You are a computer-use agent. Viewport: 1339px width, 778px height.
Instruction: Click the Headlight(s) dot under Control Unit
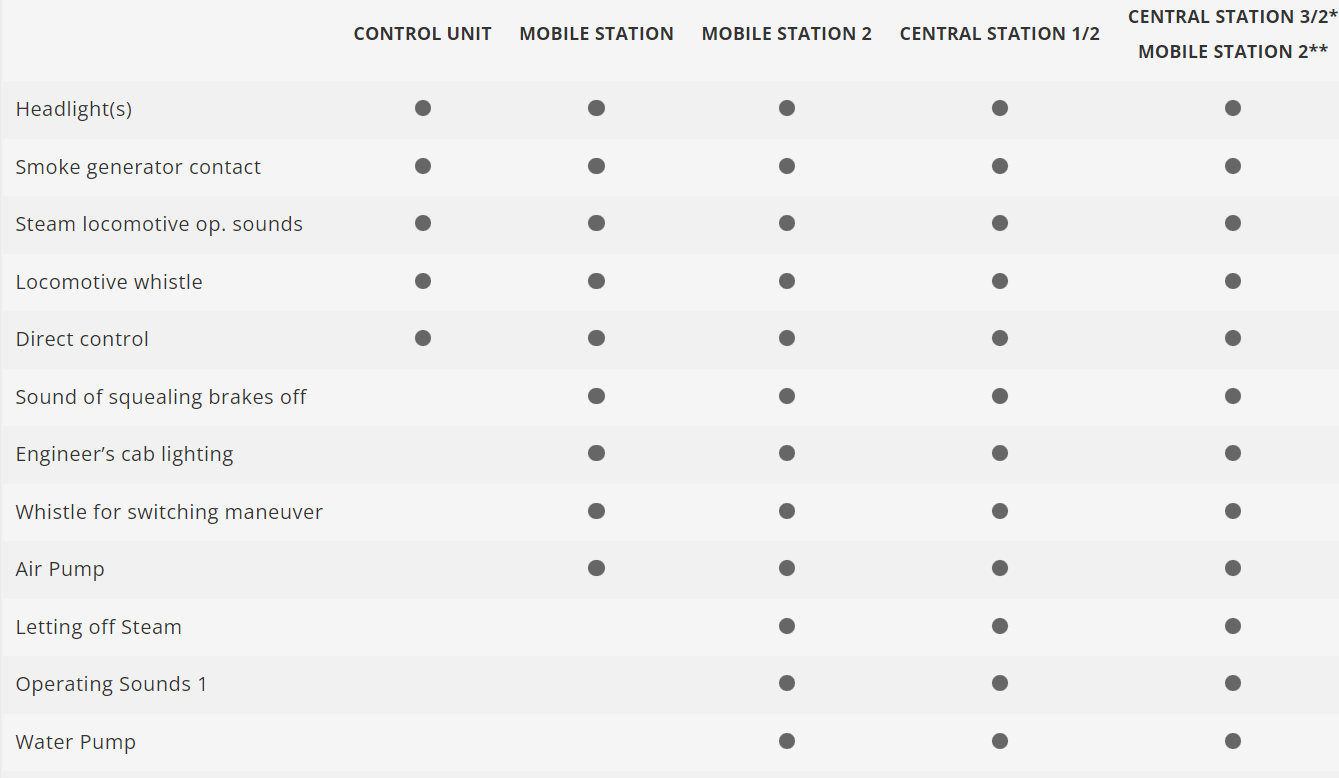coord(423,108)
